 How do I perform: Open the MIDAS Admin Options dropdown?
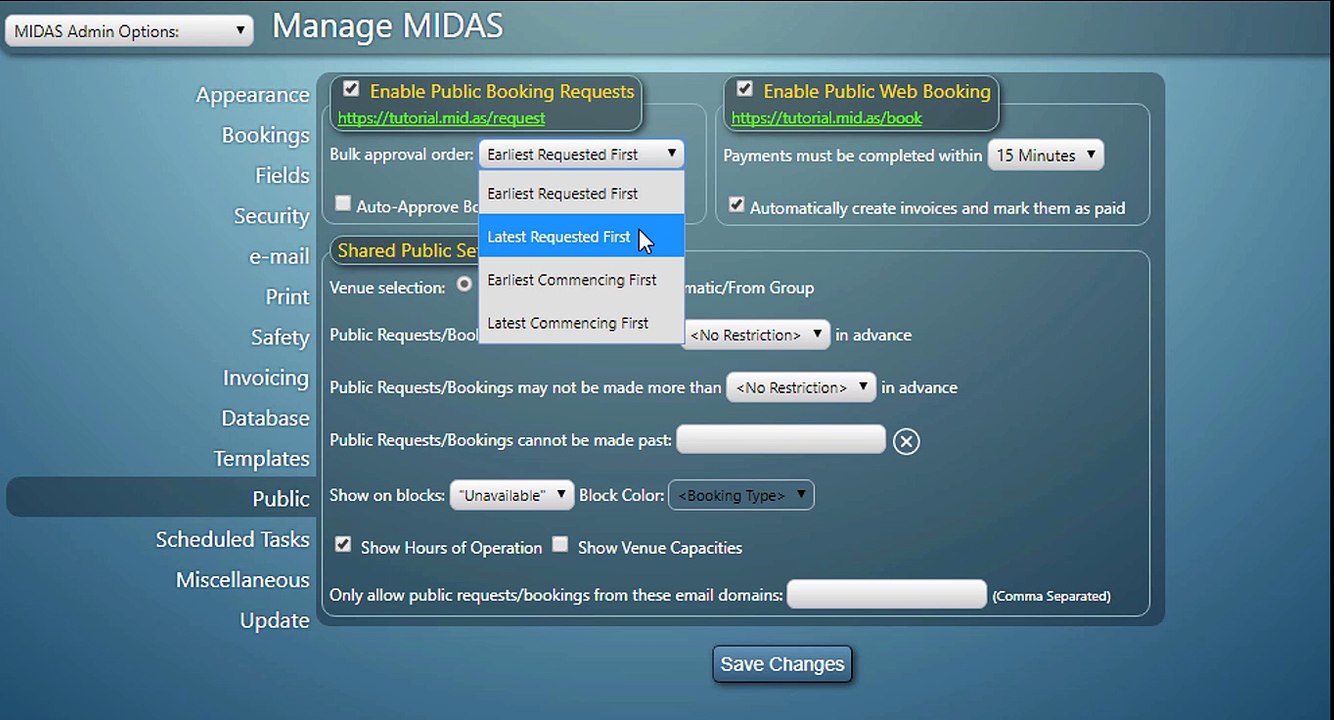pos(129,31)
